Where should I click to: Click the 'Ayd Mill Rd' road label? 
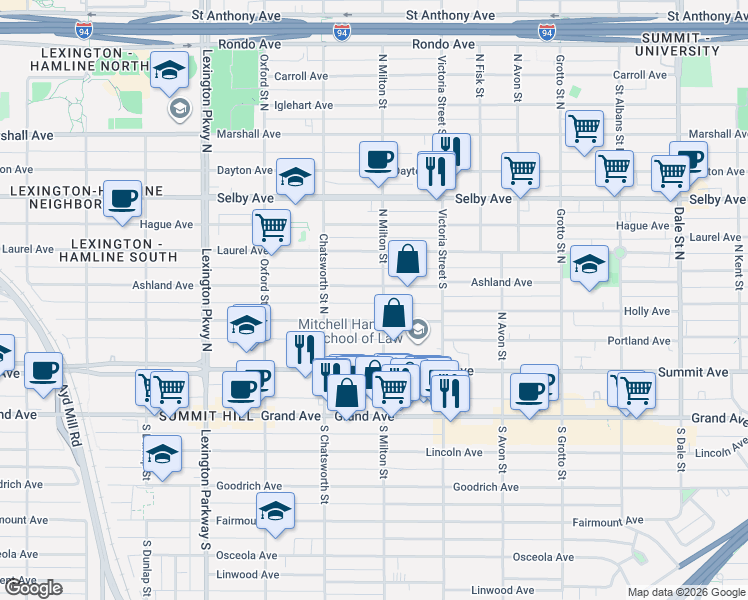point(72,415)
